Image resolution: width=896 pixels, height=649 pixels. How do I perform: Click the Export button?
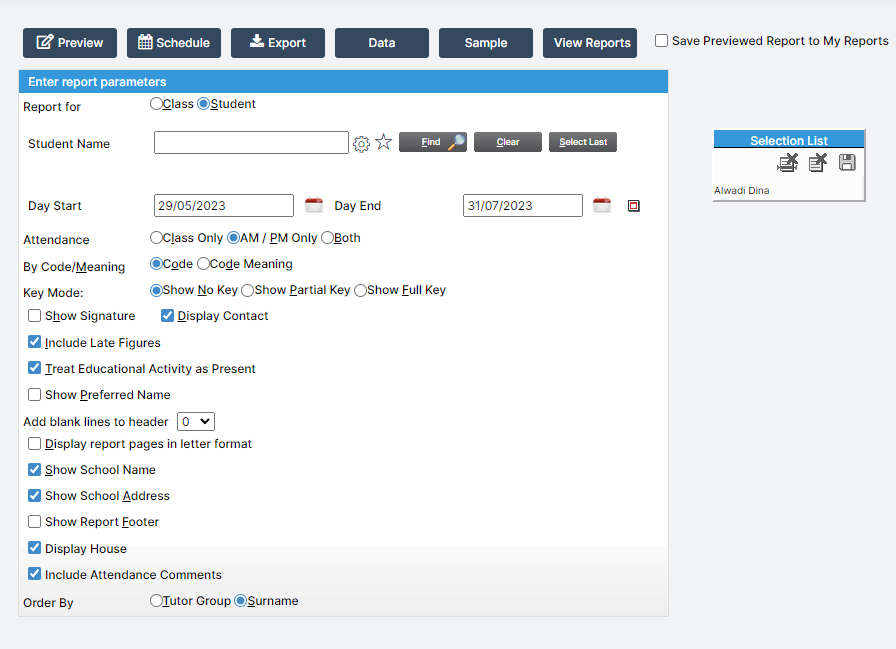pos(278,43)
